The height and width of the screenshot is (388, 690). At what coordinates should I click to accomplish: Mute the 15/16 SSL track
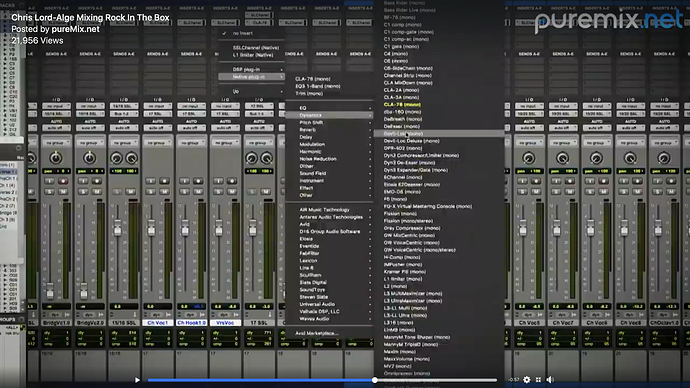coord(131,191)
